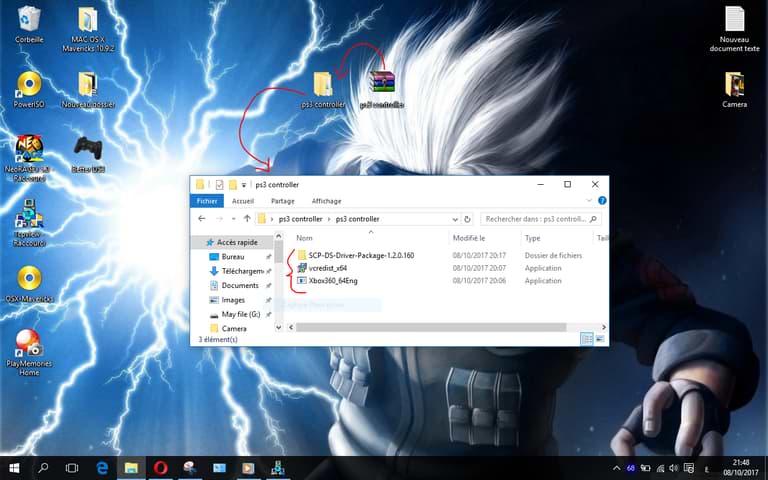
Task: Open the customize quick access toolbar dropdown
Action: [244, 185]
